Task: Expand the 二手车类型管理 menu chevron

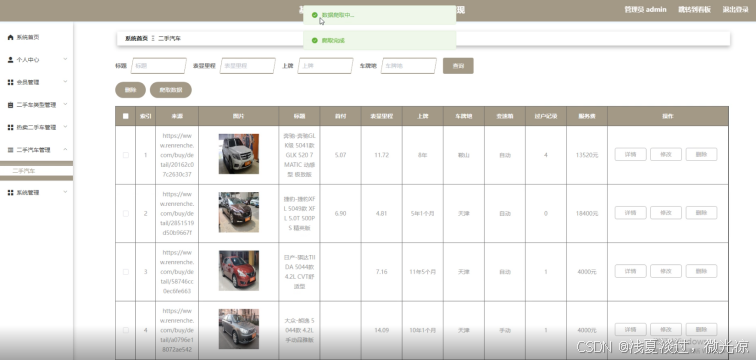Action: pyautogui.click(x=66, y=104)
